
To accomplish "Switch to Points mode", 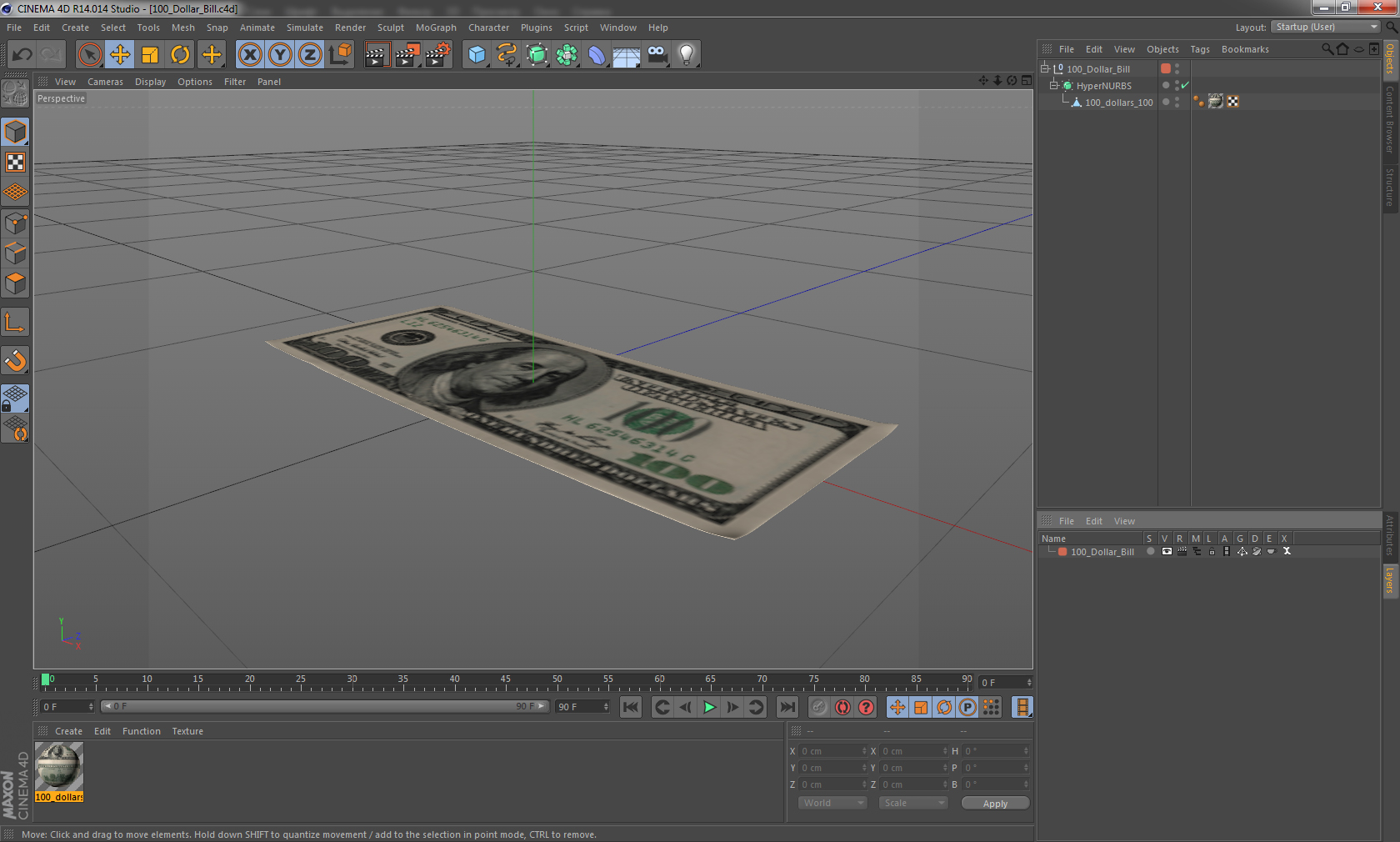I will [15, 223].
